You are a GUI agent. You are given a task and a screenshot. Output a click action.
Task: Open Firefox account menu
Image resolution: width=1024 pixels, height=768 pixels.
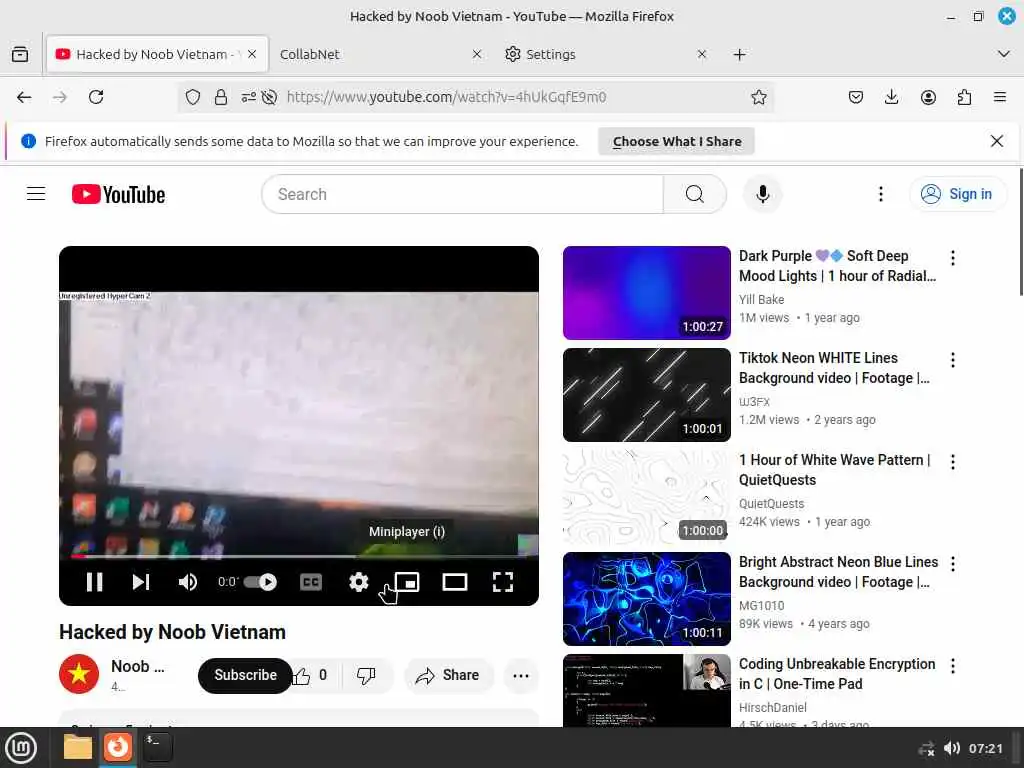click(x=928, y=97)
